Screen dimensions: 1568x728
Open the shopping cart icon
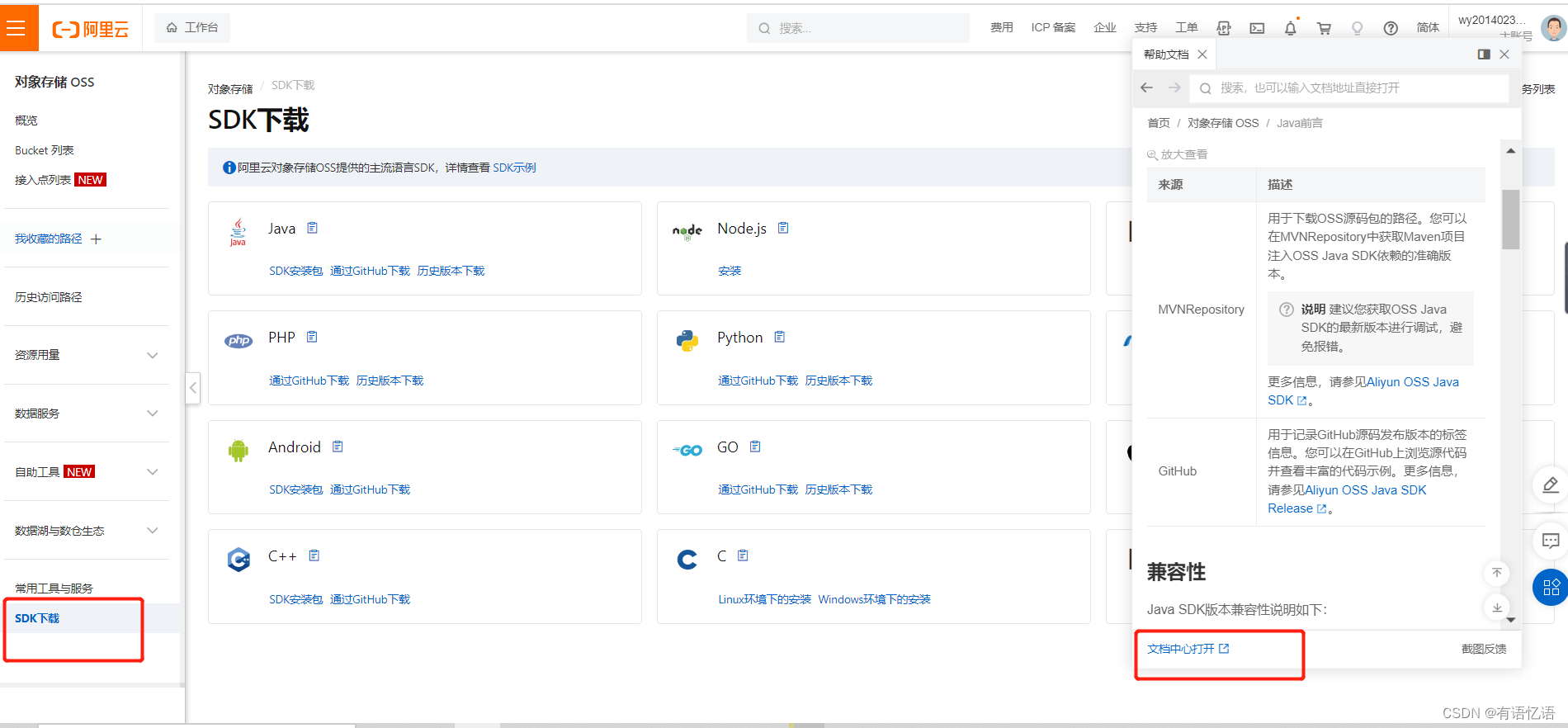pos(1324,28)
